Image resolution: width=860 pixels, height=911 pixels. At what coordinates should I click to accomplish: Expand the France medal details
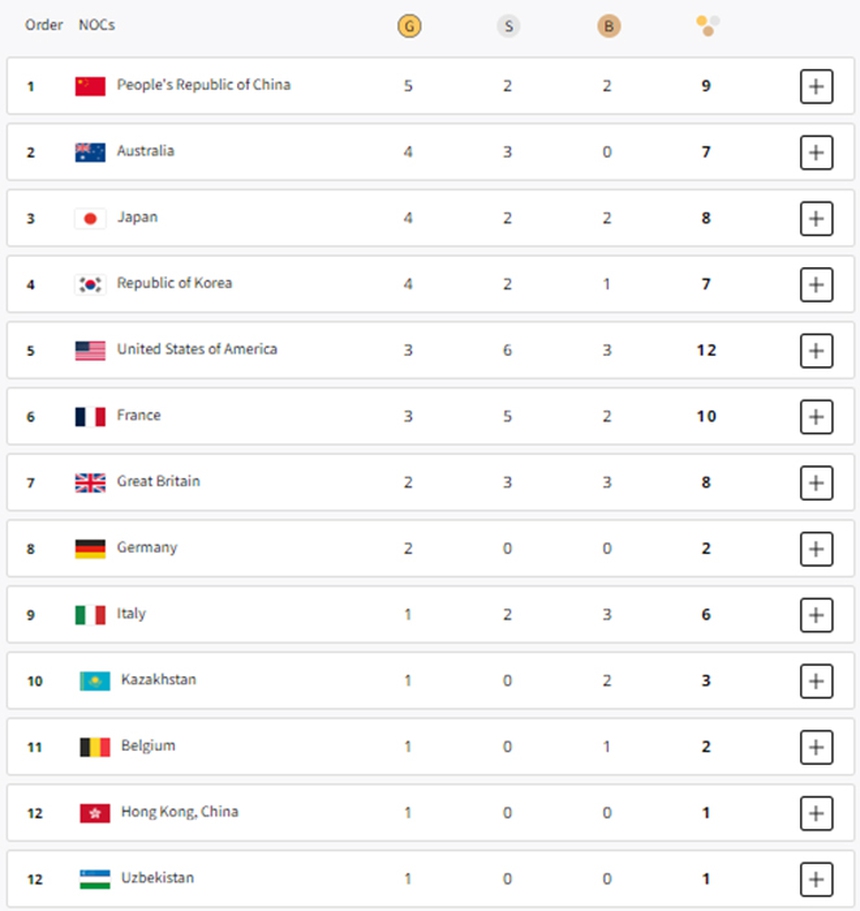point(817,416)
